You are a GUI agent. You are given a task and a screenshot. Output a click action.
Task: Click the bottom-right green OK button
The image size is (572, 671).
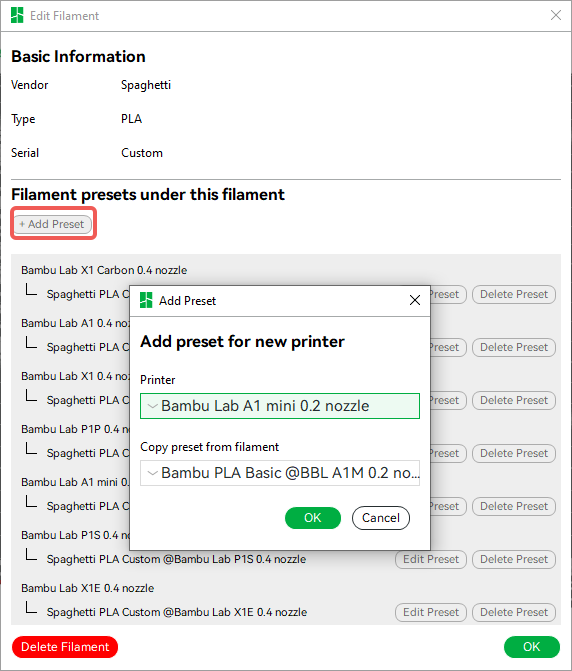(532, 647)
